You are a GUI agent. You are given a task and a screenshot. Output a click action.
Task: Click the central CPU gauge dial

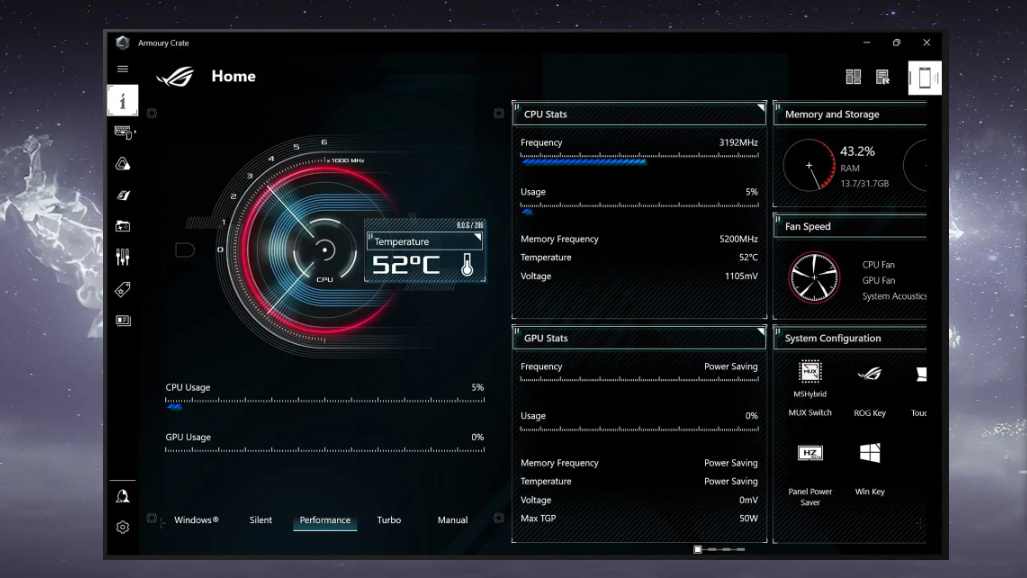click(324, 250)
